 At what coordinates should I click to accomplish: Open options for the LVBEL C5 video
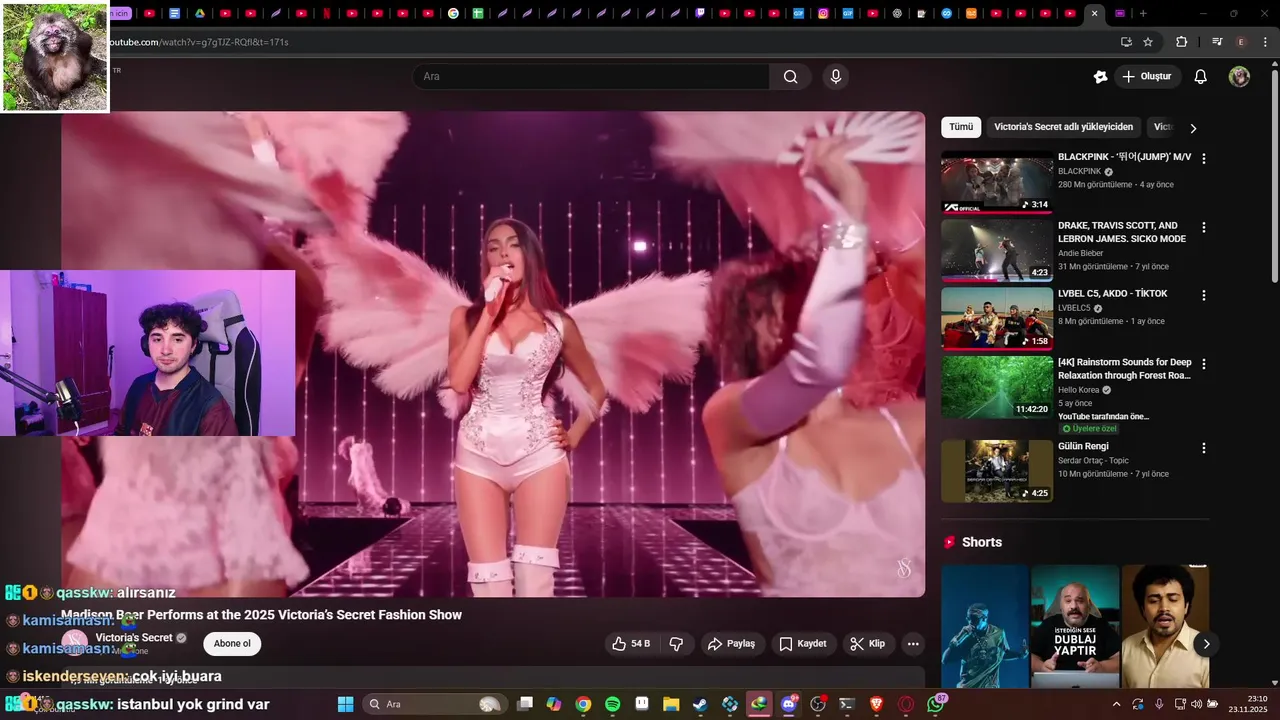coord(1204,295)
